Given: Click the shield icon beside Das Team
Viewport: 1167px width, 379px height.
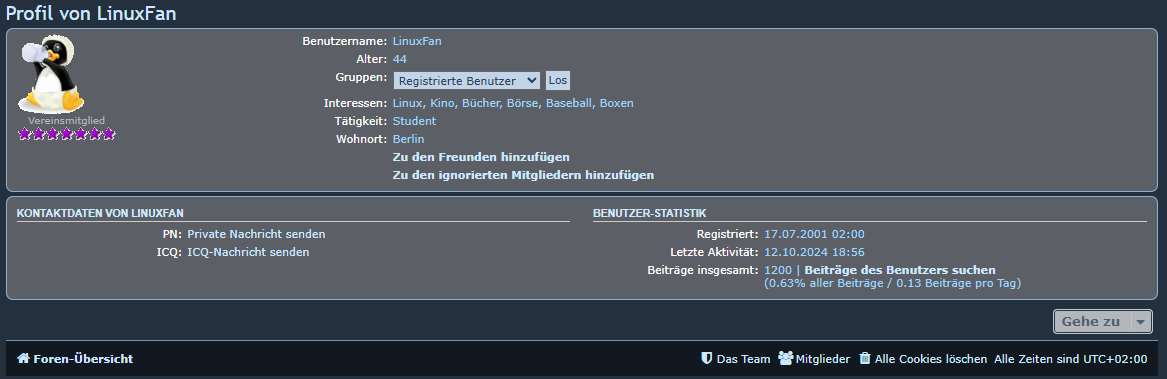Looking at the screenshot, I should tap(707, 358).
